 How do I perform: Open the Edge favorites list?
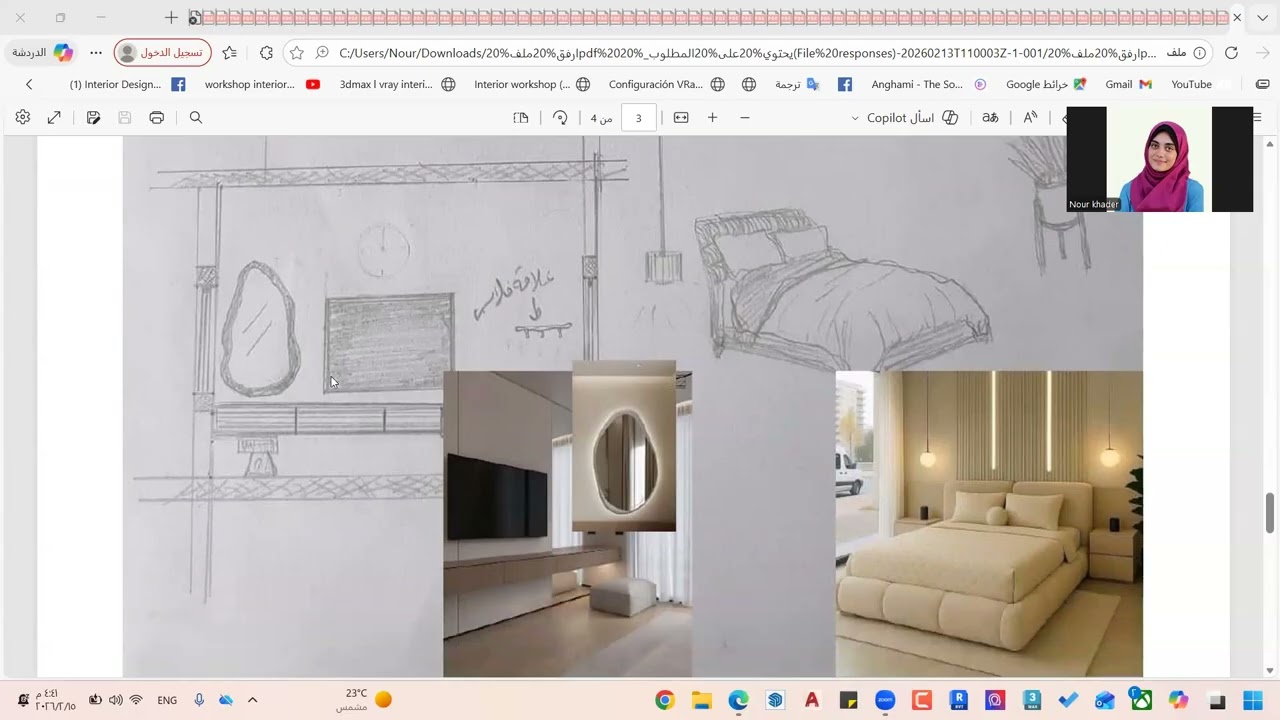[230, 52]
